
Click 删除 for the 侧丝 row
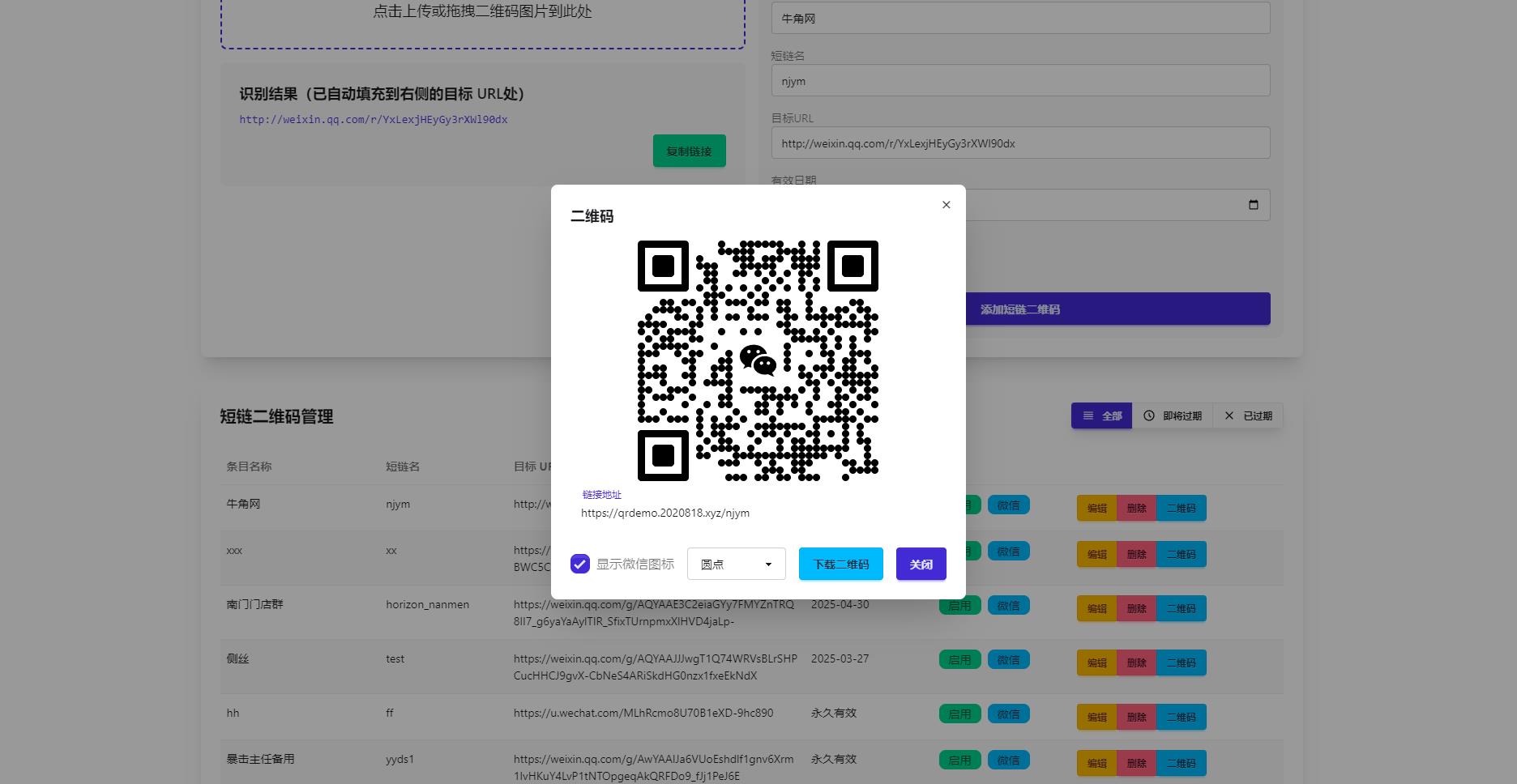click(x=1136, y=663)
